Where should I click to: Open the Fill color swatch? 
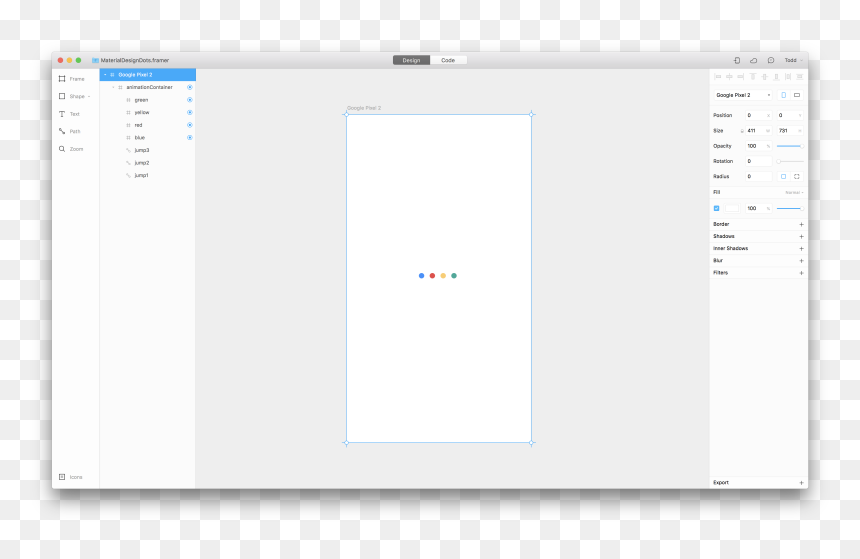[x=732, y=208]
